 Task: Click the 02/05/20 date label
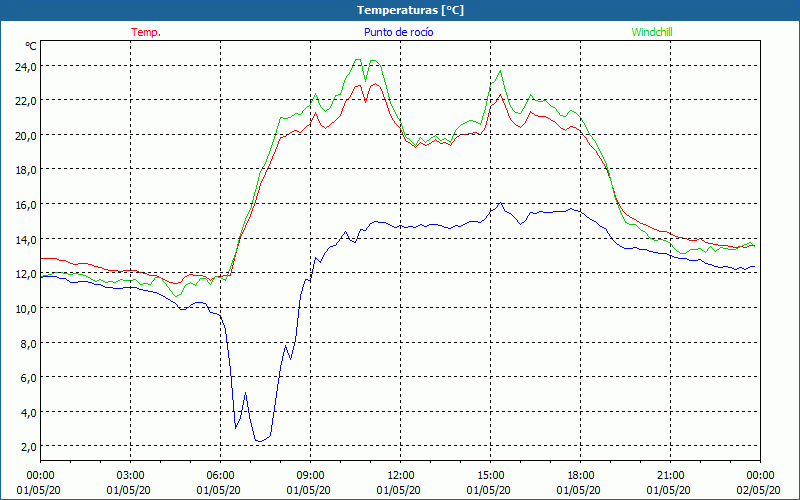[x=759, y=490]
